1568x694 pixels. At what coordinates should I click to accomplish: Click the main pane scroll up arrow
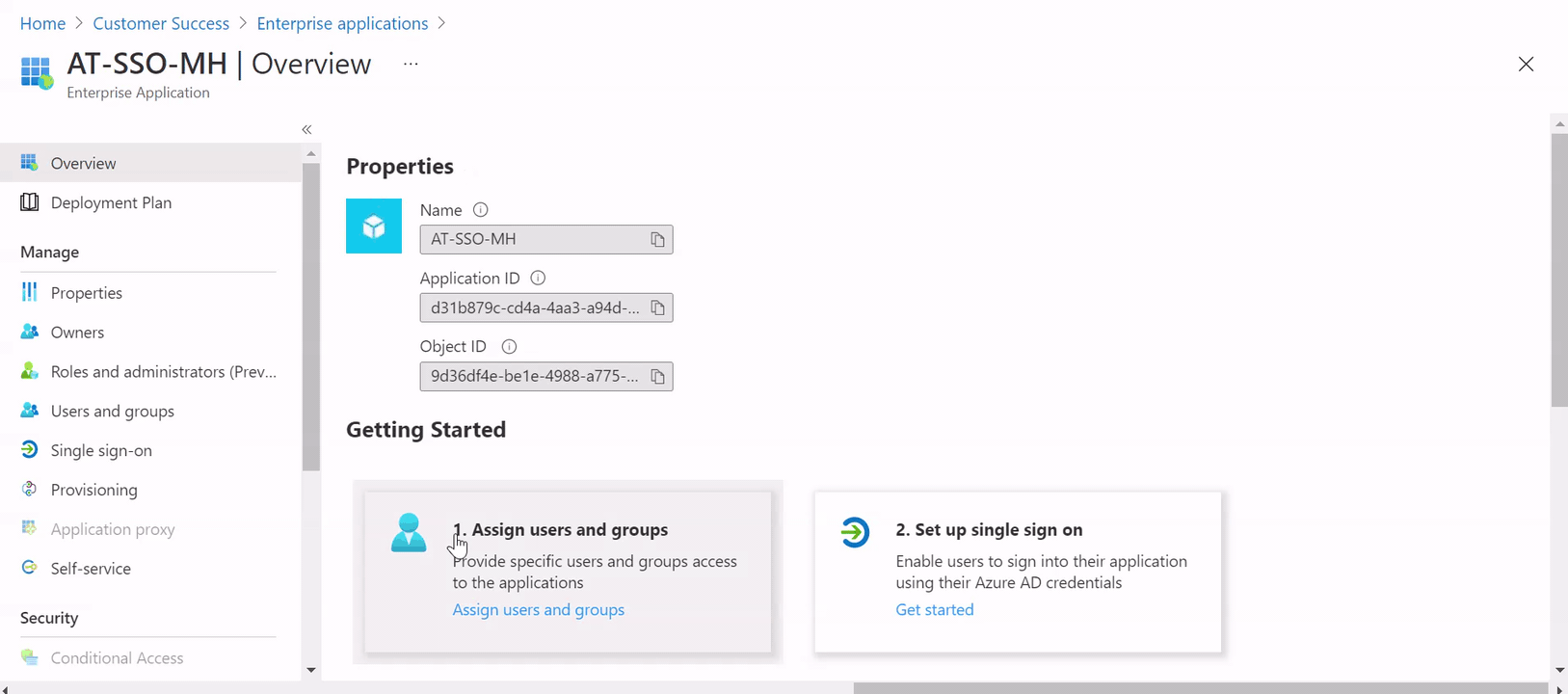click(x=1559, y=124)
